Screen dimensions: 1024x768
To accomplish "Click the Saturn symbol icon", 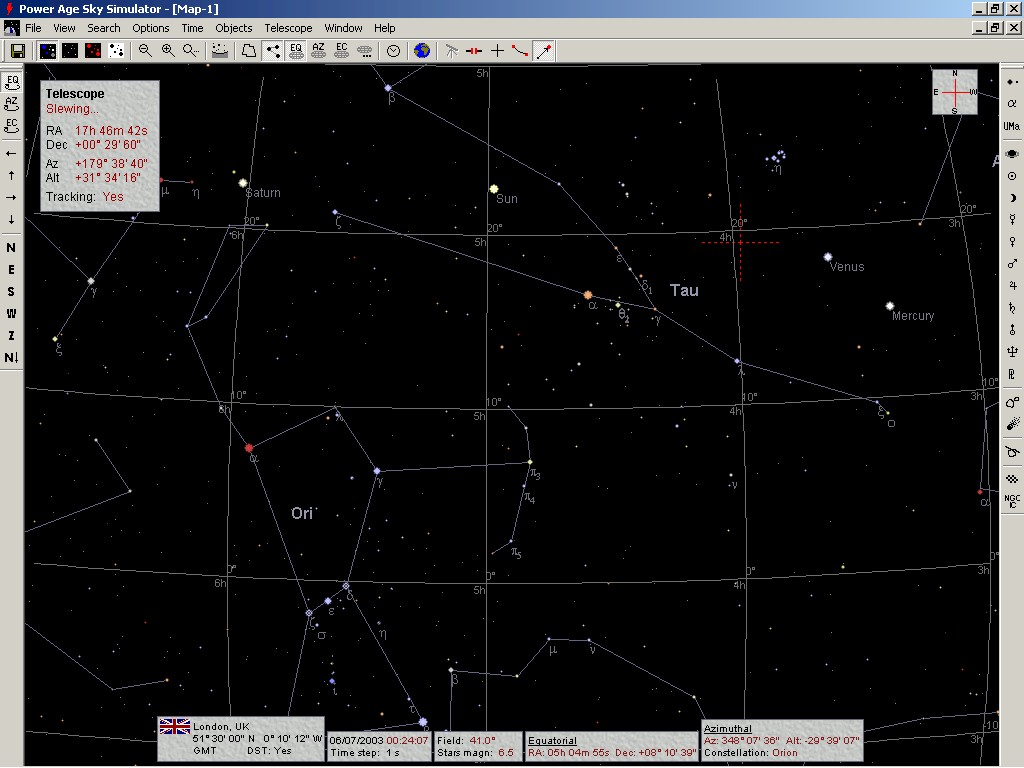I will [1012, 308].
